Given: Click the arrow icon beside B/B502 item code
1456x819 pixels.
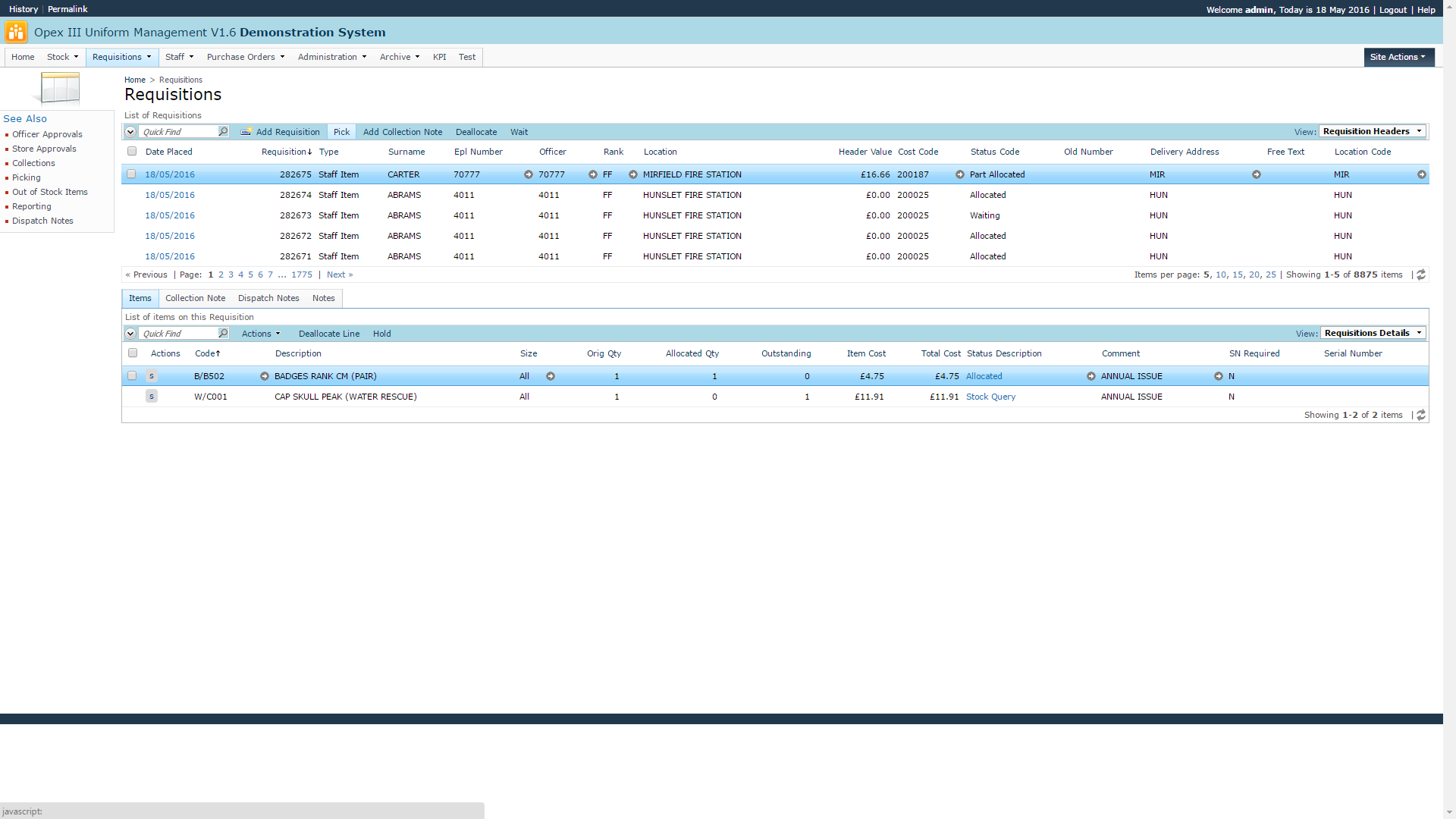Looking at the screenshot, I should pos(265,376).
